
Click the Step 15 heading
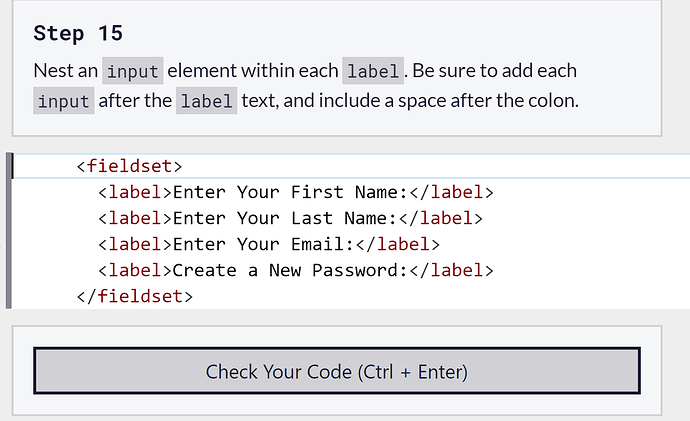pyautogui.click(x=78, y=33)
